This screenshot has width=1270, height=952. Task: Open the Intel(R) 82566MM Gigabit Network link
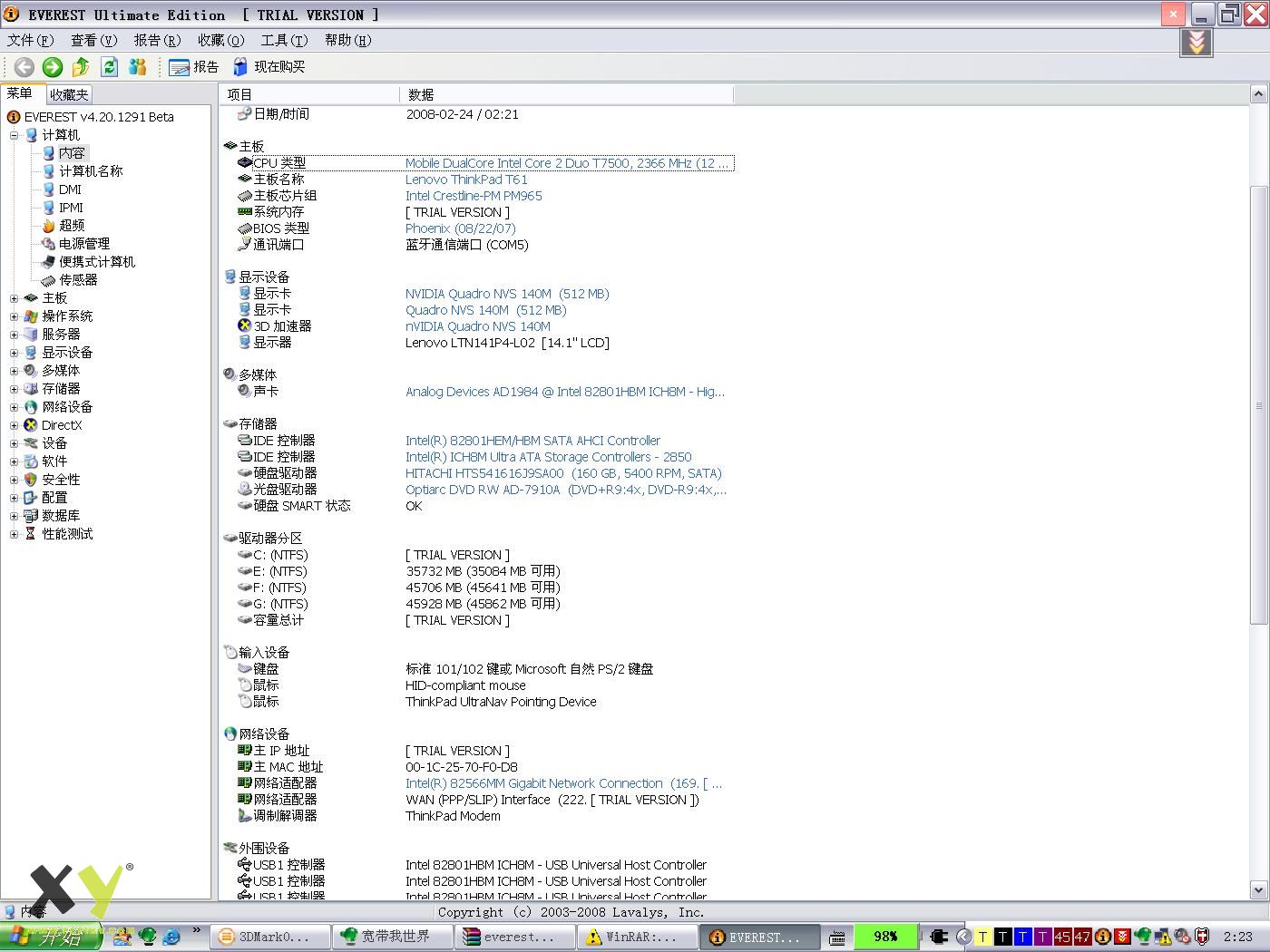[x=563, y=783]
